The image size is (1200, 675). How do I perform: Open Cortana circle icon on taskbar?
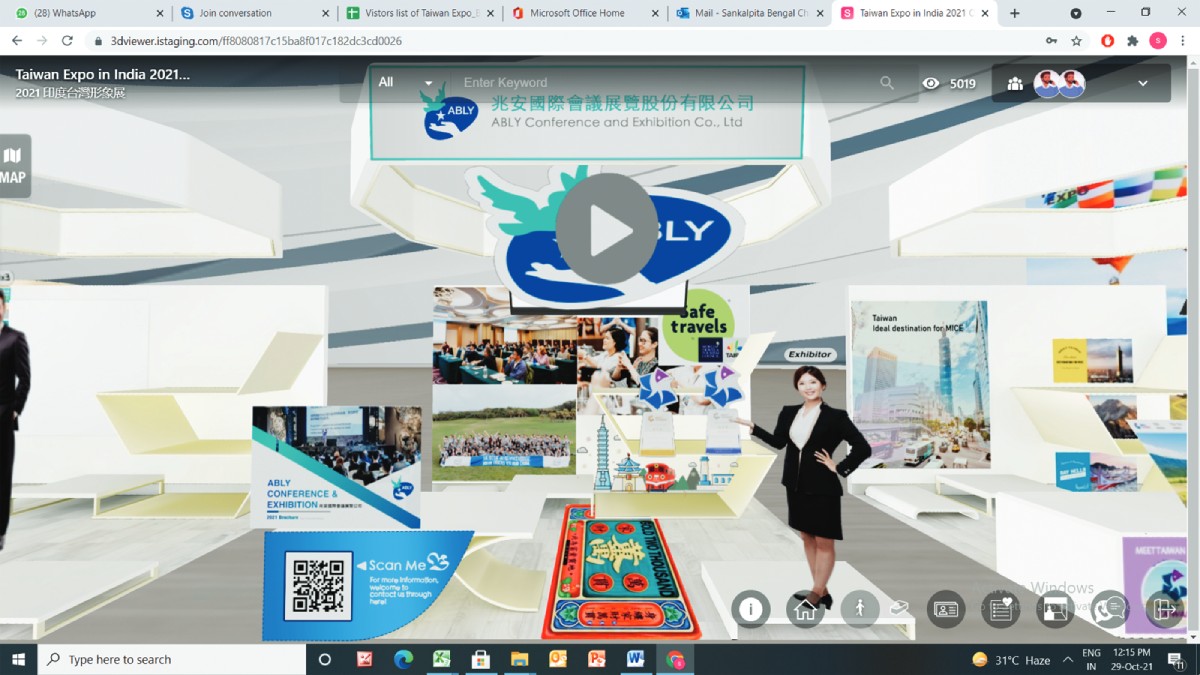click(324, 659)
